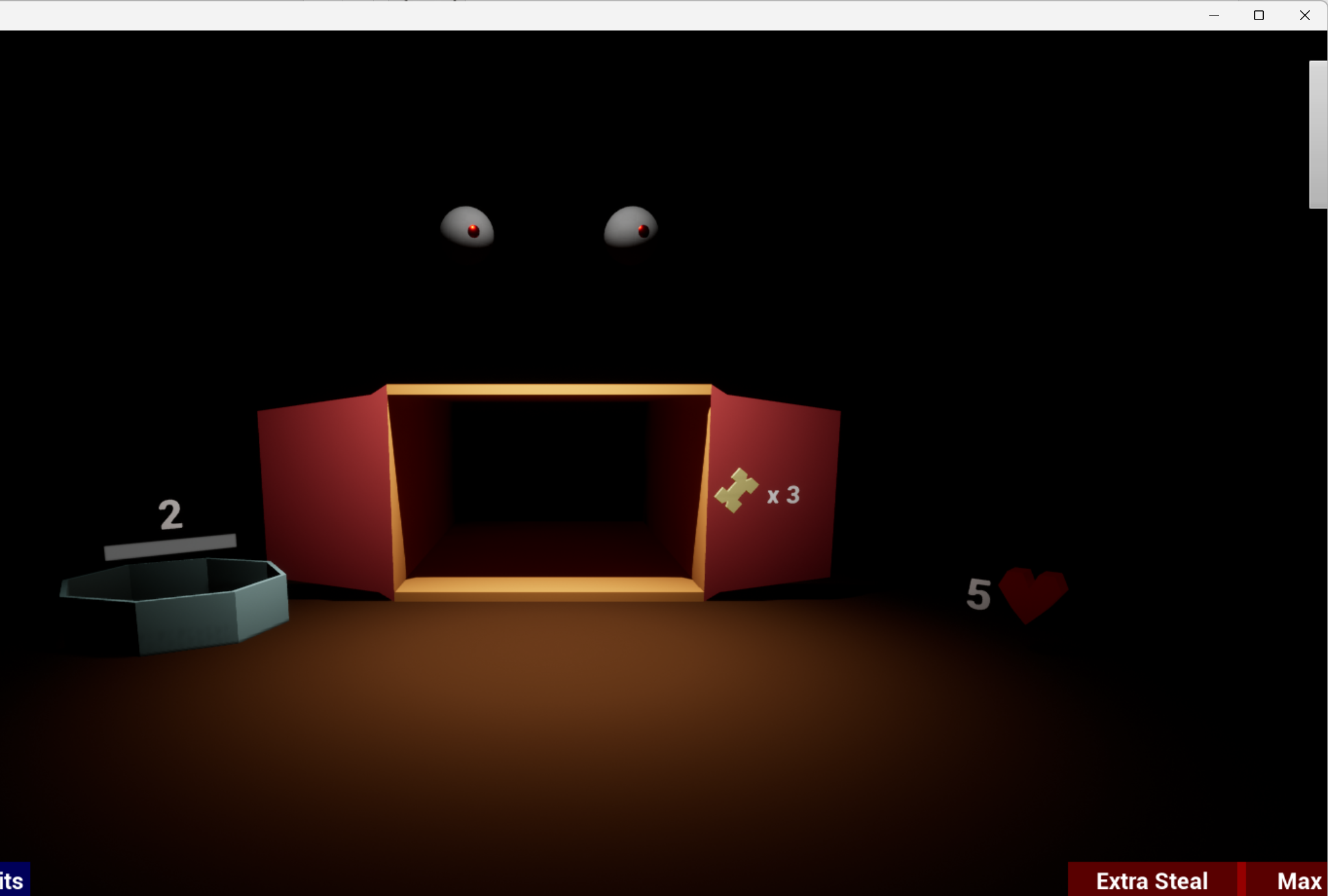1328x896 pixels.
Task: Select the open octagonal teal box
Action: pos(175,605)
